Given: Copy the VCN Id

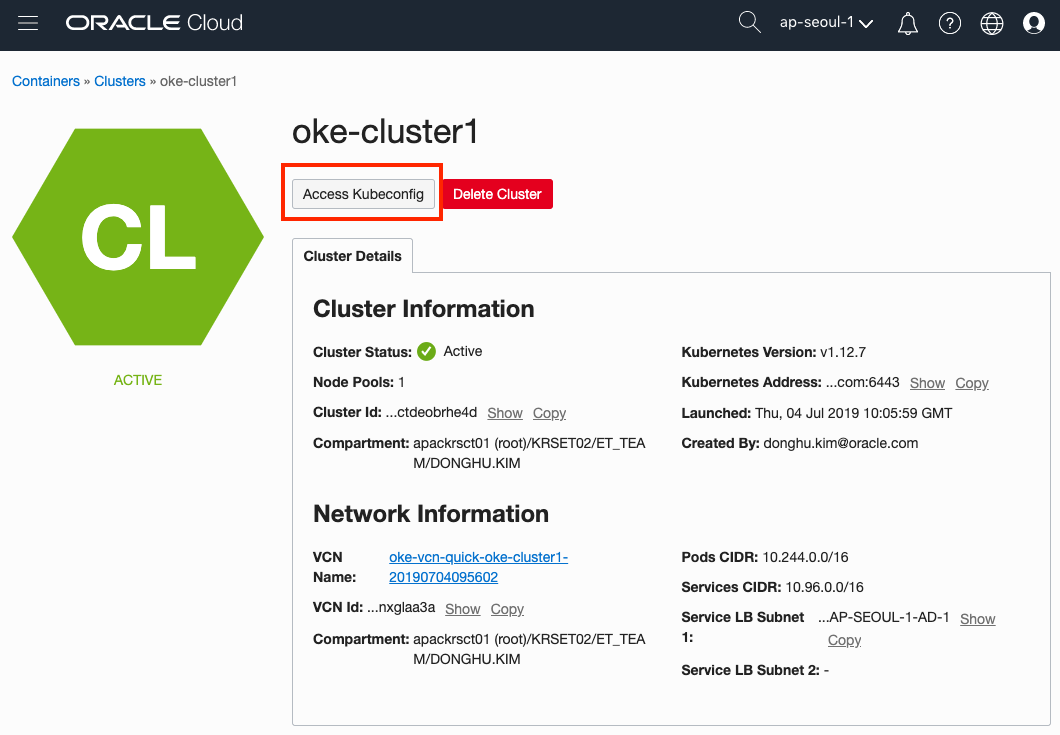Looking at the screenshot, I should click(x=508, y=609).
